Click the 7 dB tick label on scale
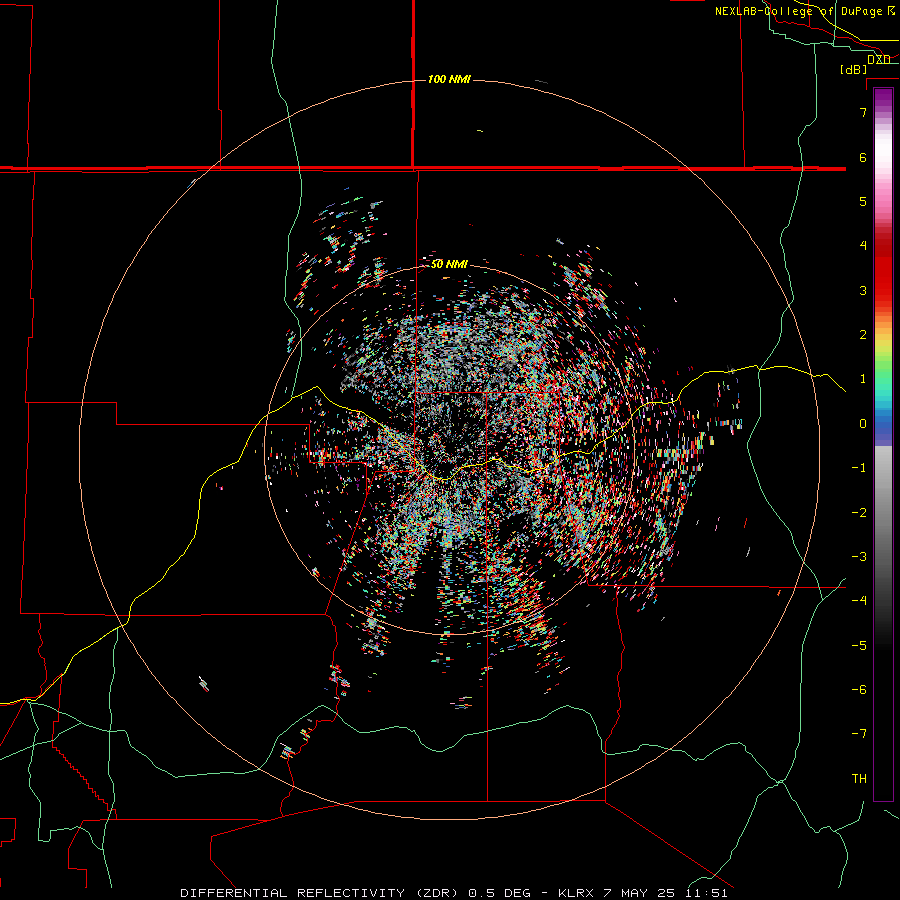Screen dimensions: 900x900 [x=863, y=112]
